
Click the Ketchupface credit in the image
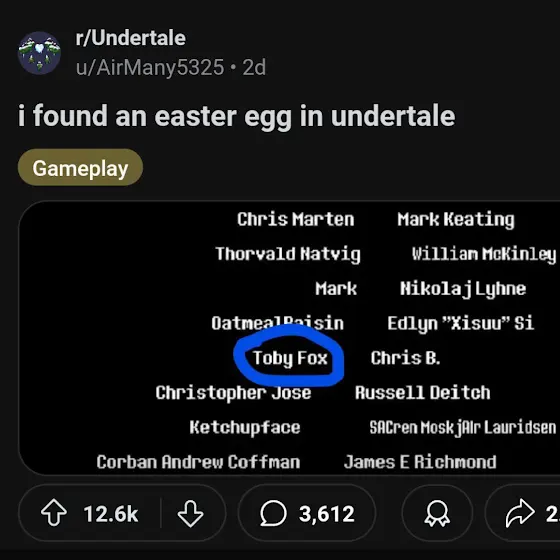pos(245,427)
